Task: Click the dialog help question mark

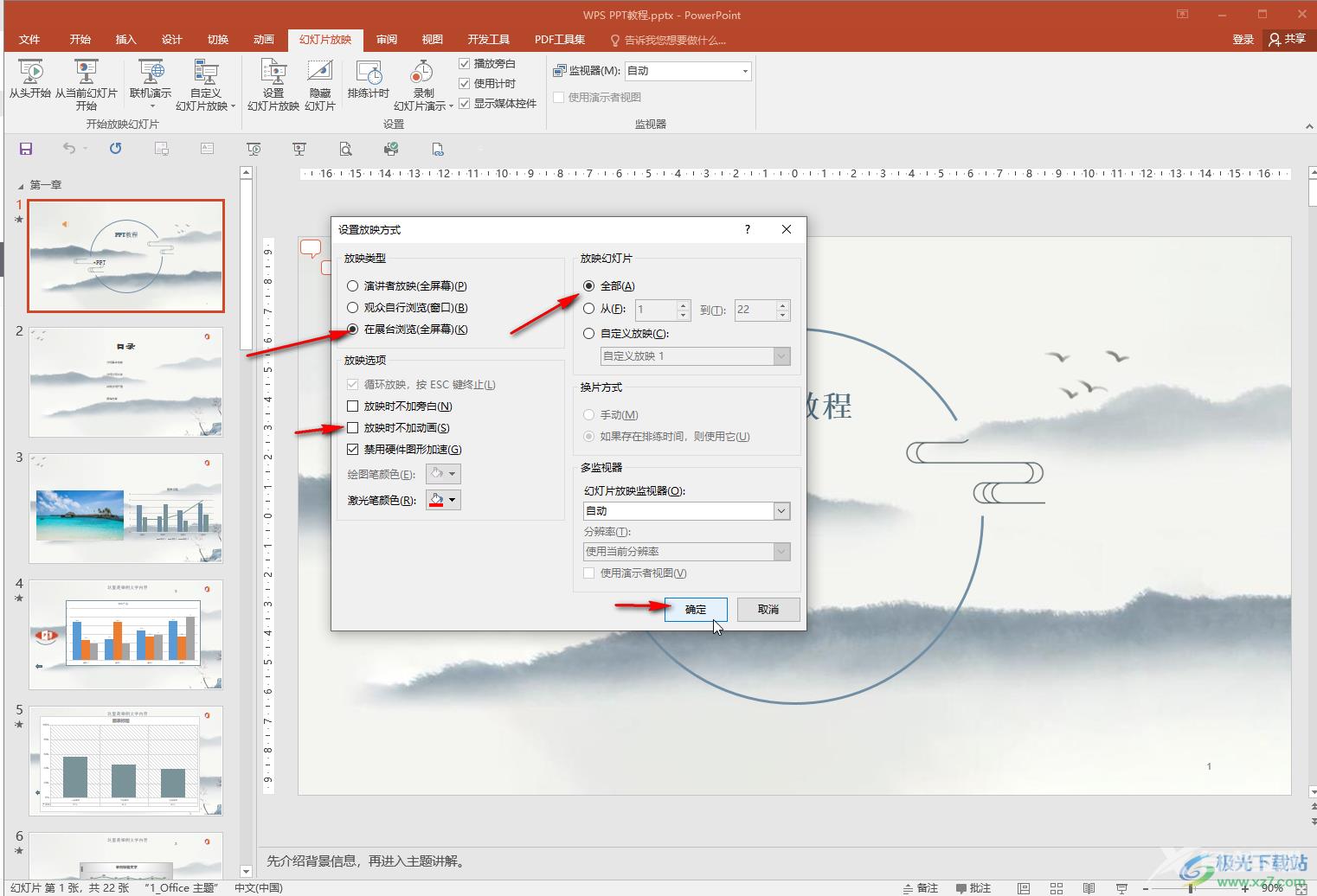Action: [x=748, y=229]
